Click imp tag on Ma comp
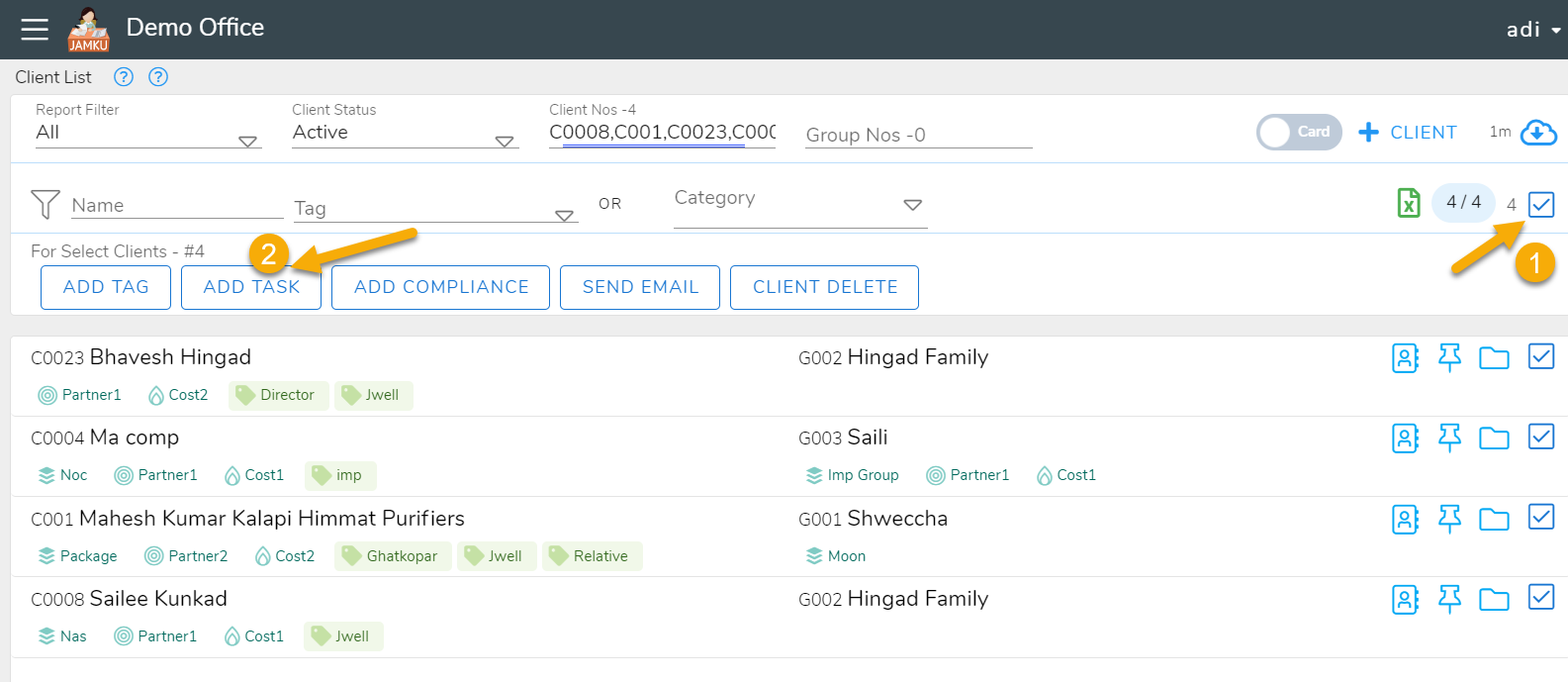 pos(340,475)
